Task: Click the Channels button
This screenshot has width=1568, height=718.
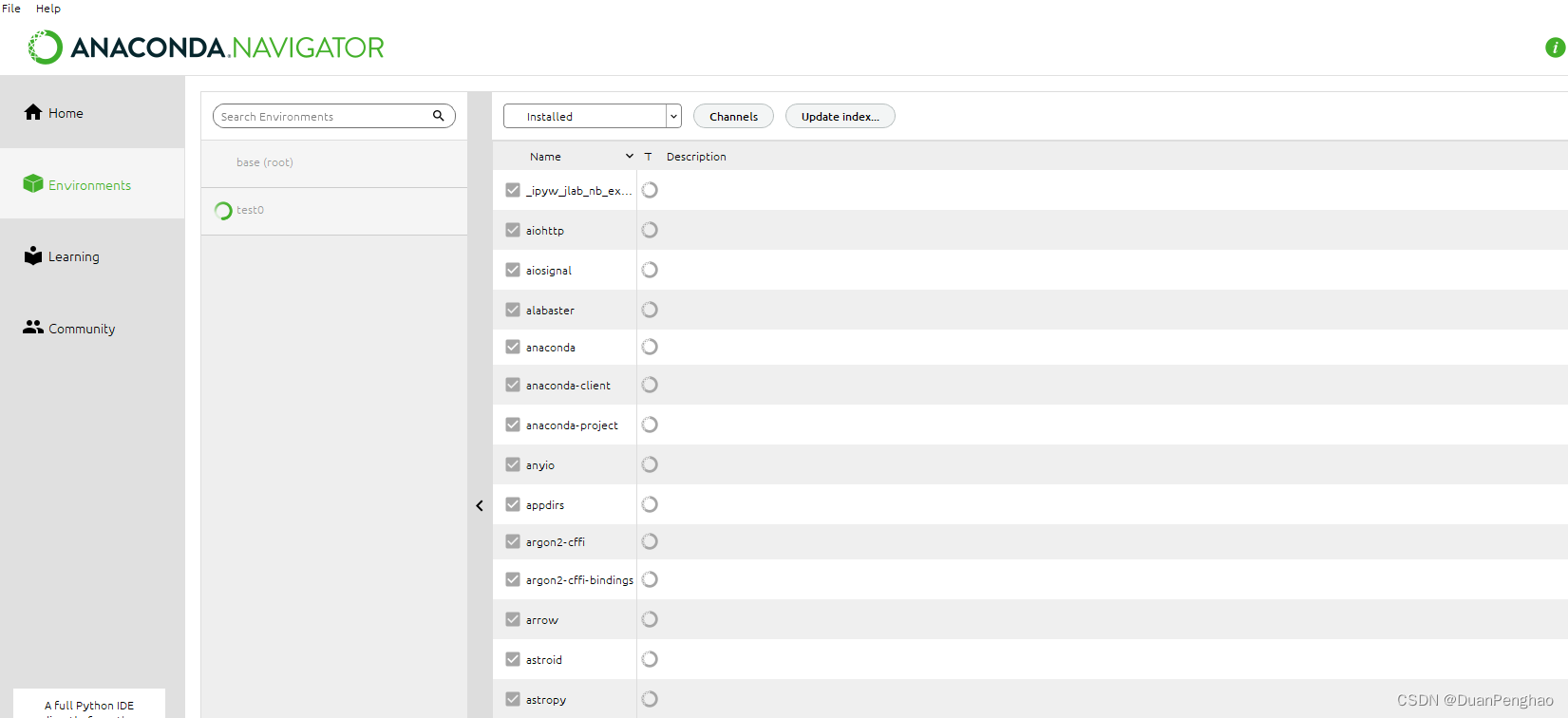Action: point(733,116)
